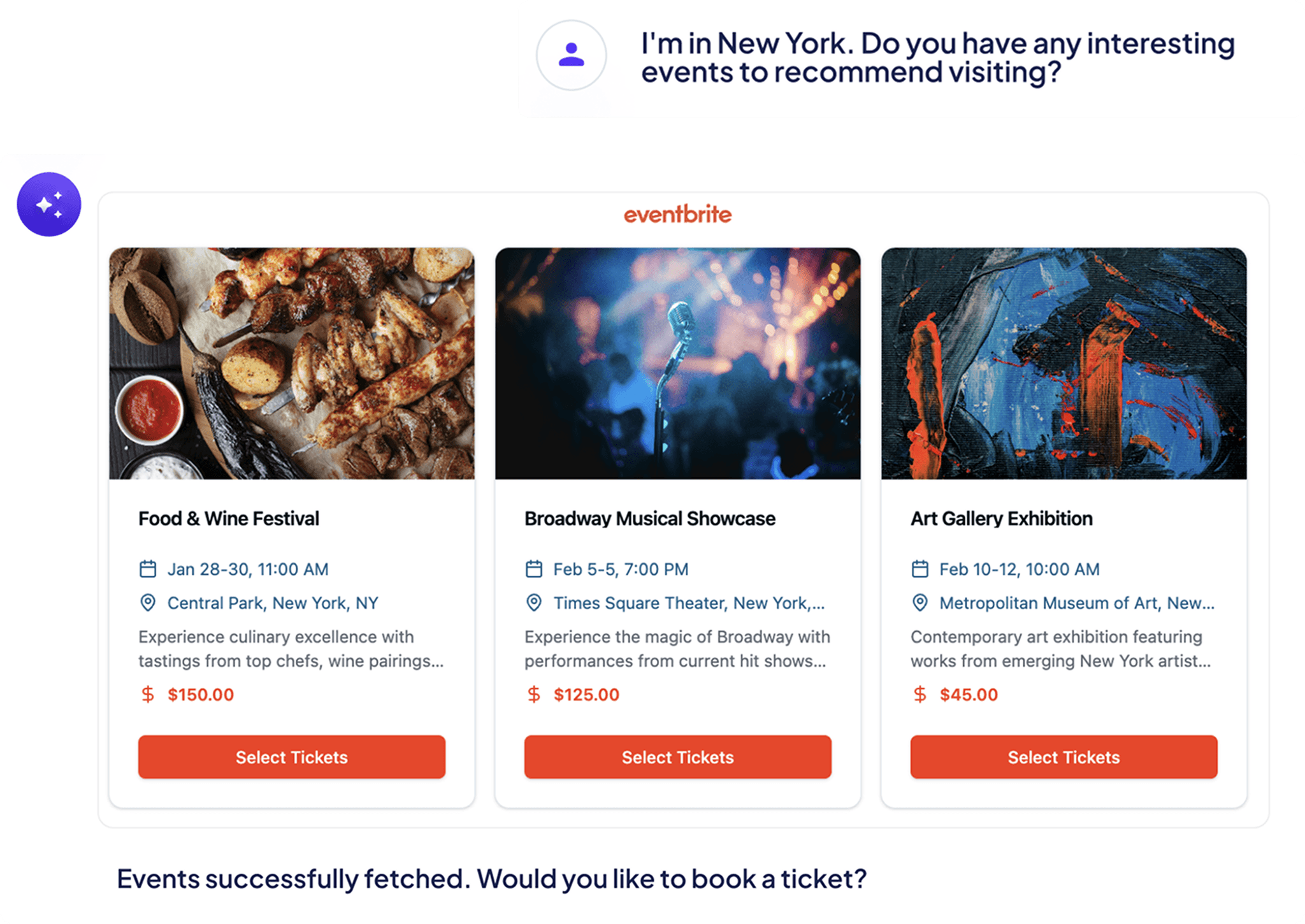Click the Food & Wine Festival title
The image size is (1305, 924).
click(229, 519)
